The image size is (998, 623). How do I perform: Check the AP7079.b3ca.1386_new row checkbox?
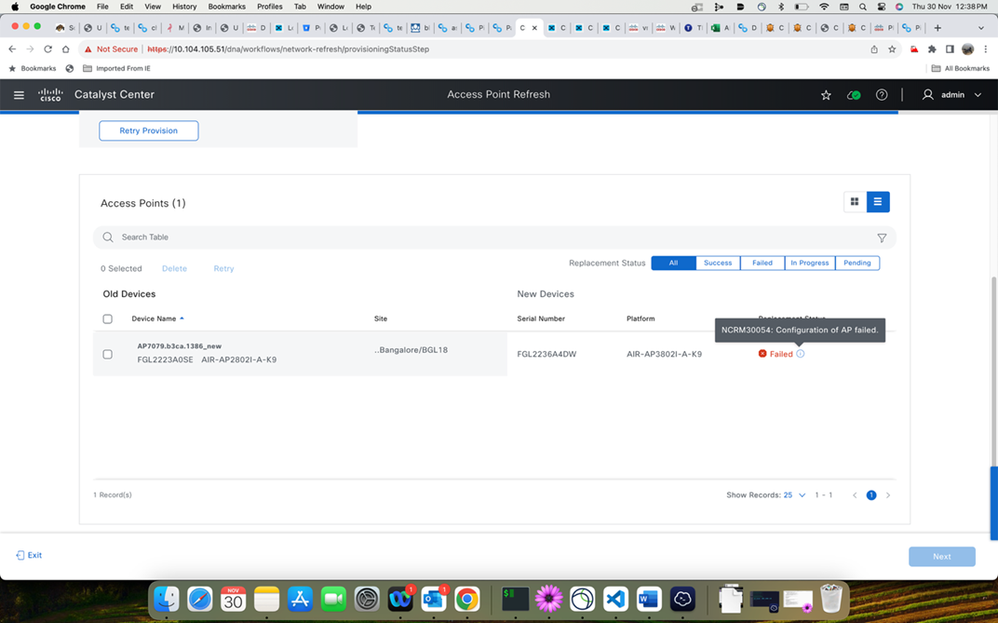point(108,354)
